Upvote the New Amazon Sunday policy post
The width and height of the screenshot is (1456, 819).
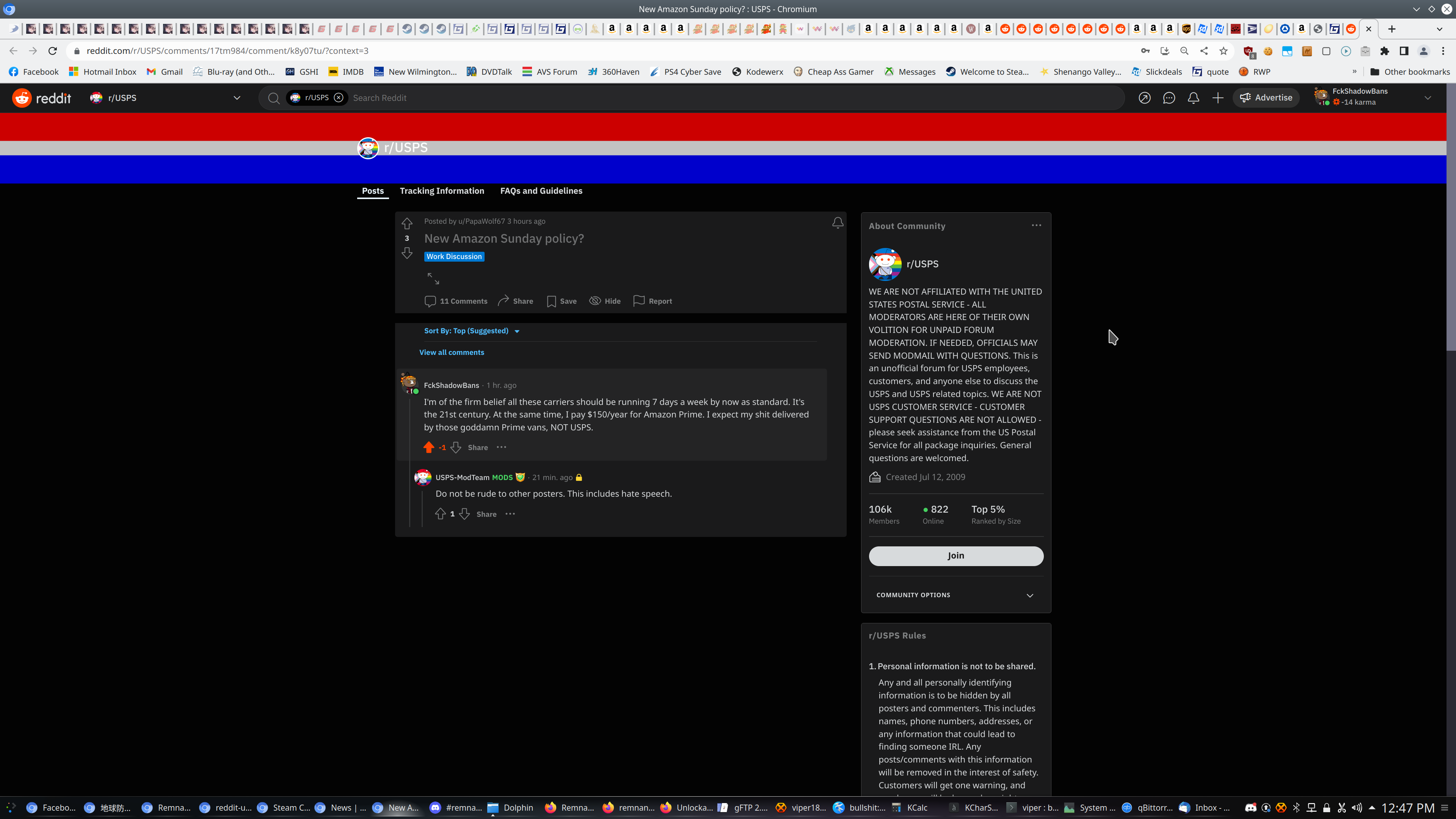[406, 223]
